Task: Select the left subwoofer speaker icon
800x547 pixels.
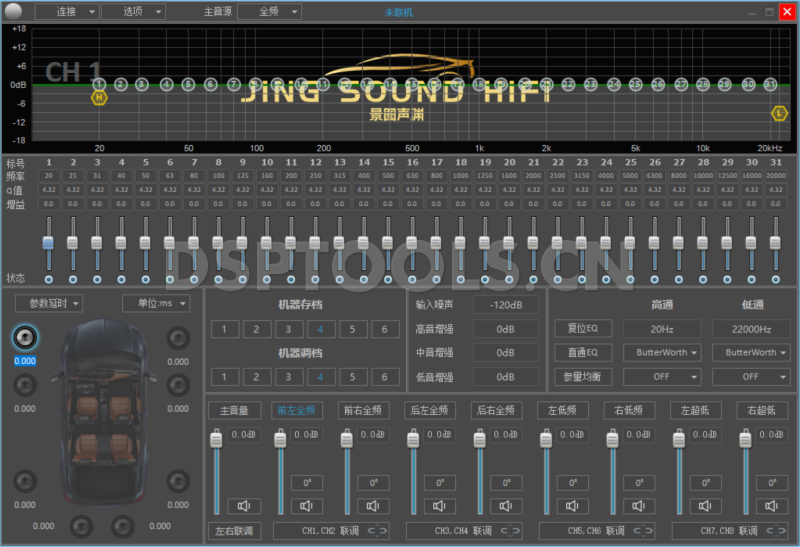Action: (x=82, y=526)
